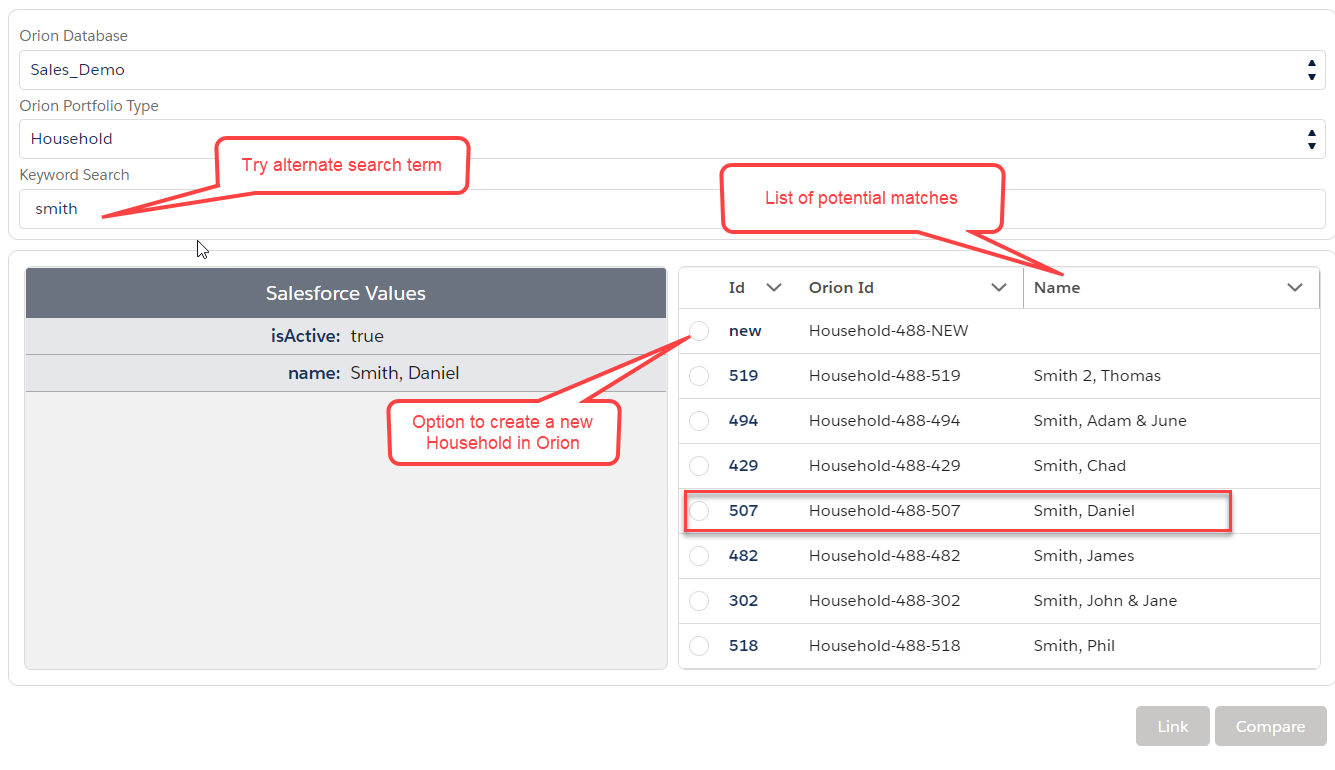Open the Id column menu chevron
The width and height of the screenshot is (1335, 770).
point(773,288)
